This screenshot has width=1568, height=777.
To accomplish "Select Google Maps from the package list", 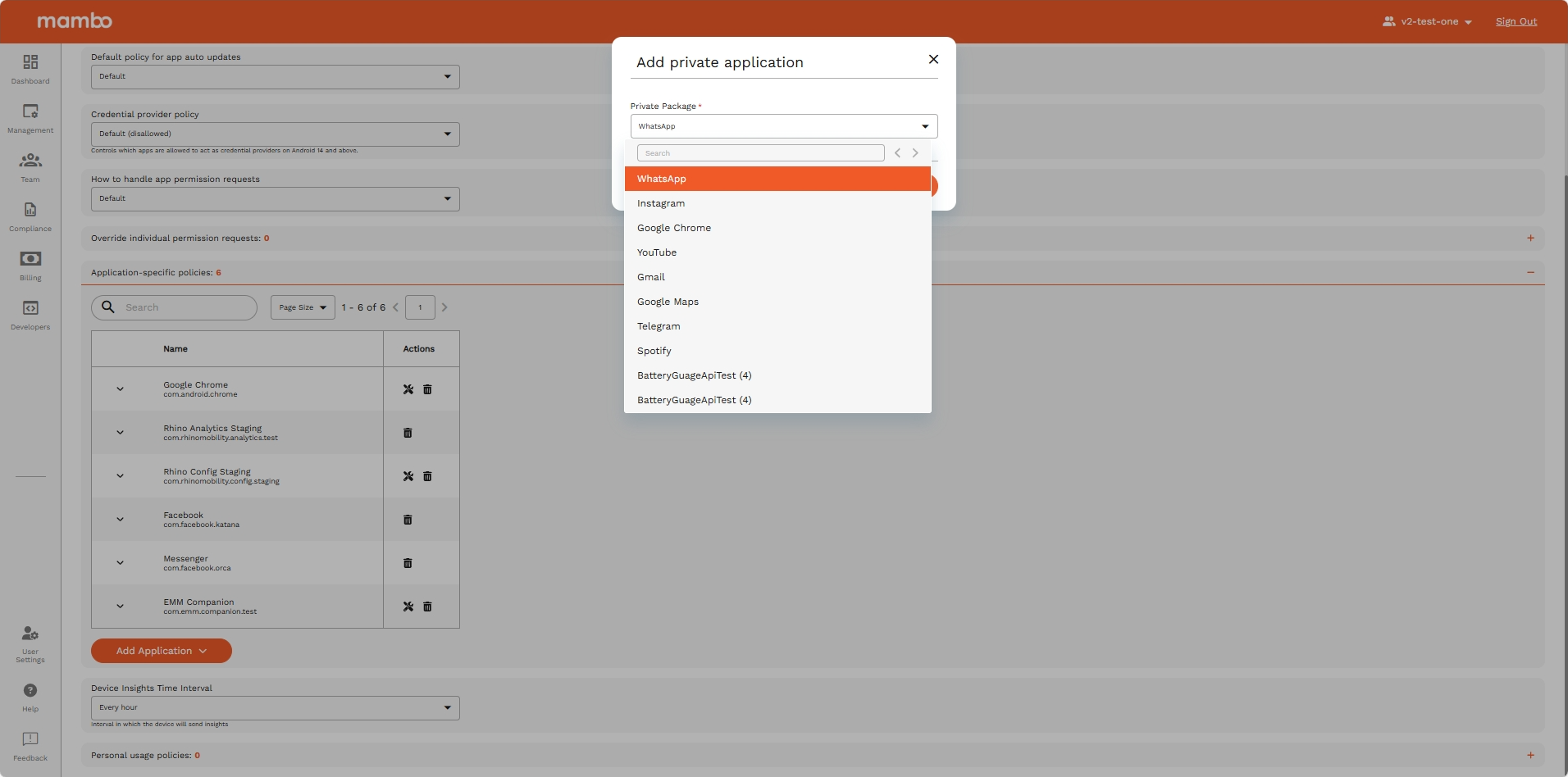I will 777,302.
